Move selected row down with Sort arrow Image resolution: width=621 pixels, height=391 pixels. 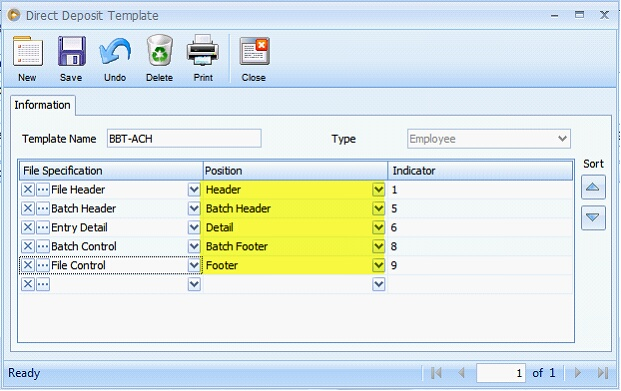593,217
